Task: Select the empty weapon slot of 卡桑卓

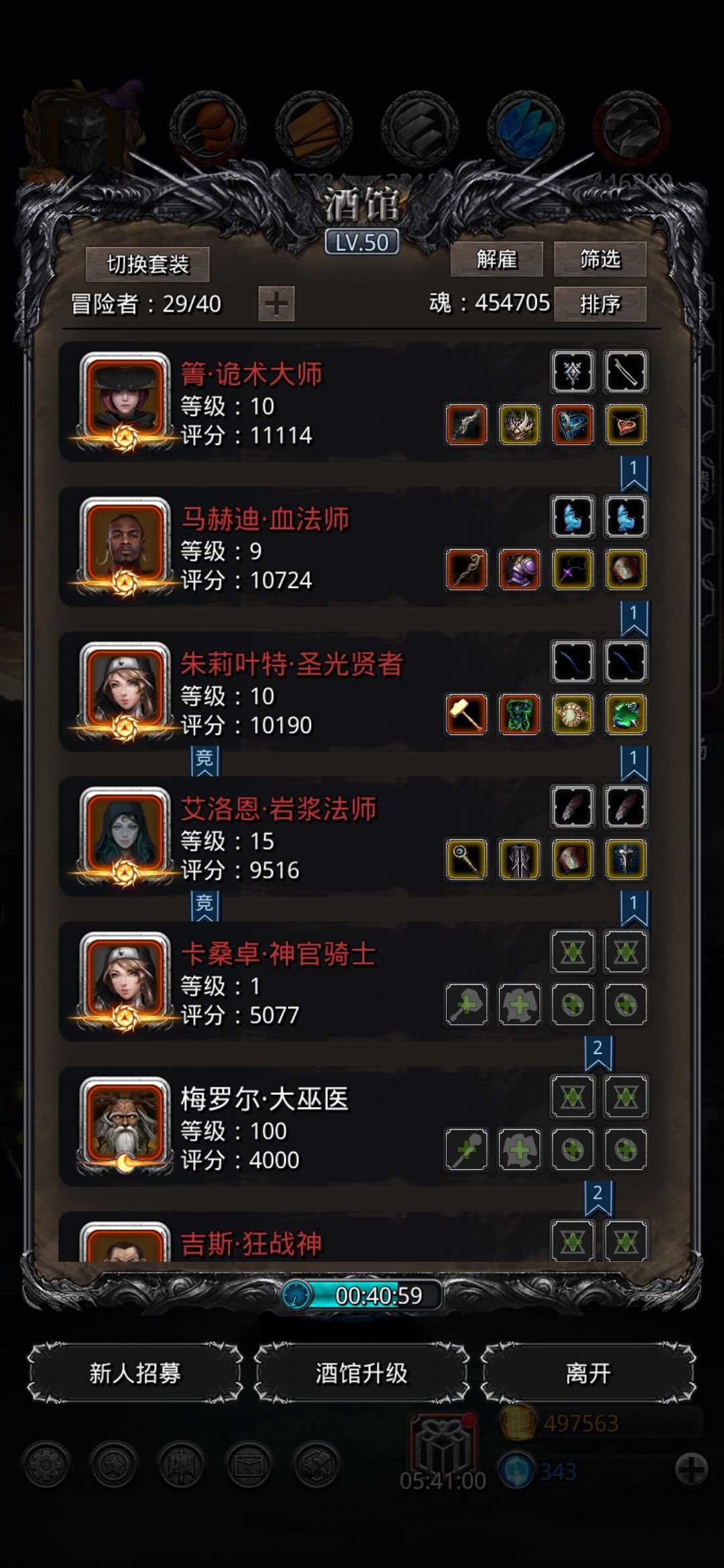Action: pyautogui.click(x=467, y=1004)
